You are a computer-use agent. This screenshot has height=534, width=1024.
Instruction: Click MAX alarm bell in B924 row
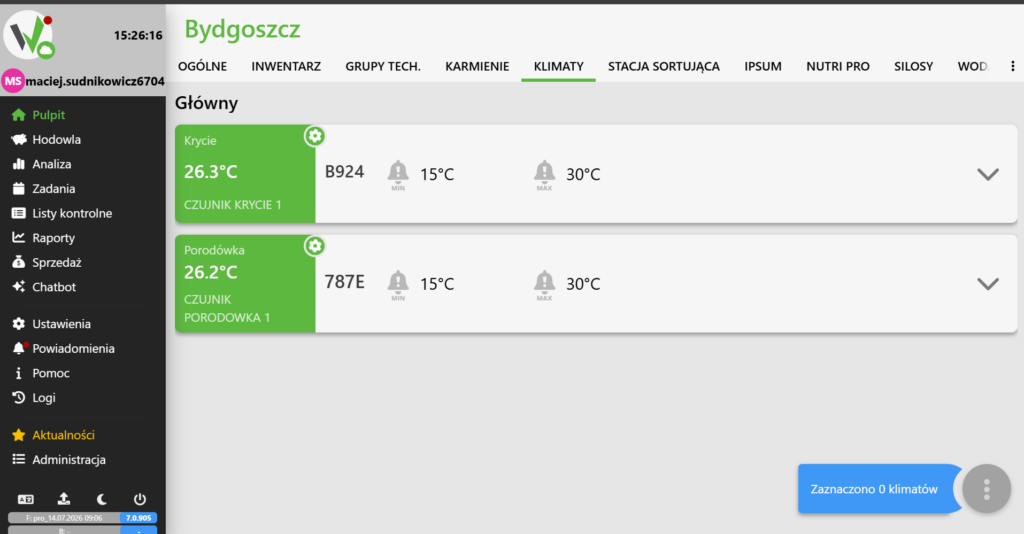point(544,174)
